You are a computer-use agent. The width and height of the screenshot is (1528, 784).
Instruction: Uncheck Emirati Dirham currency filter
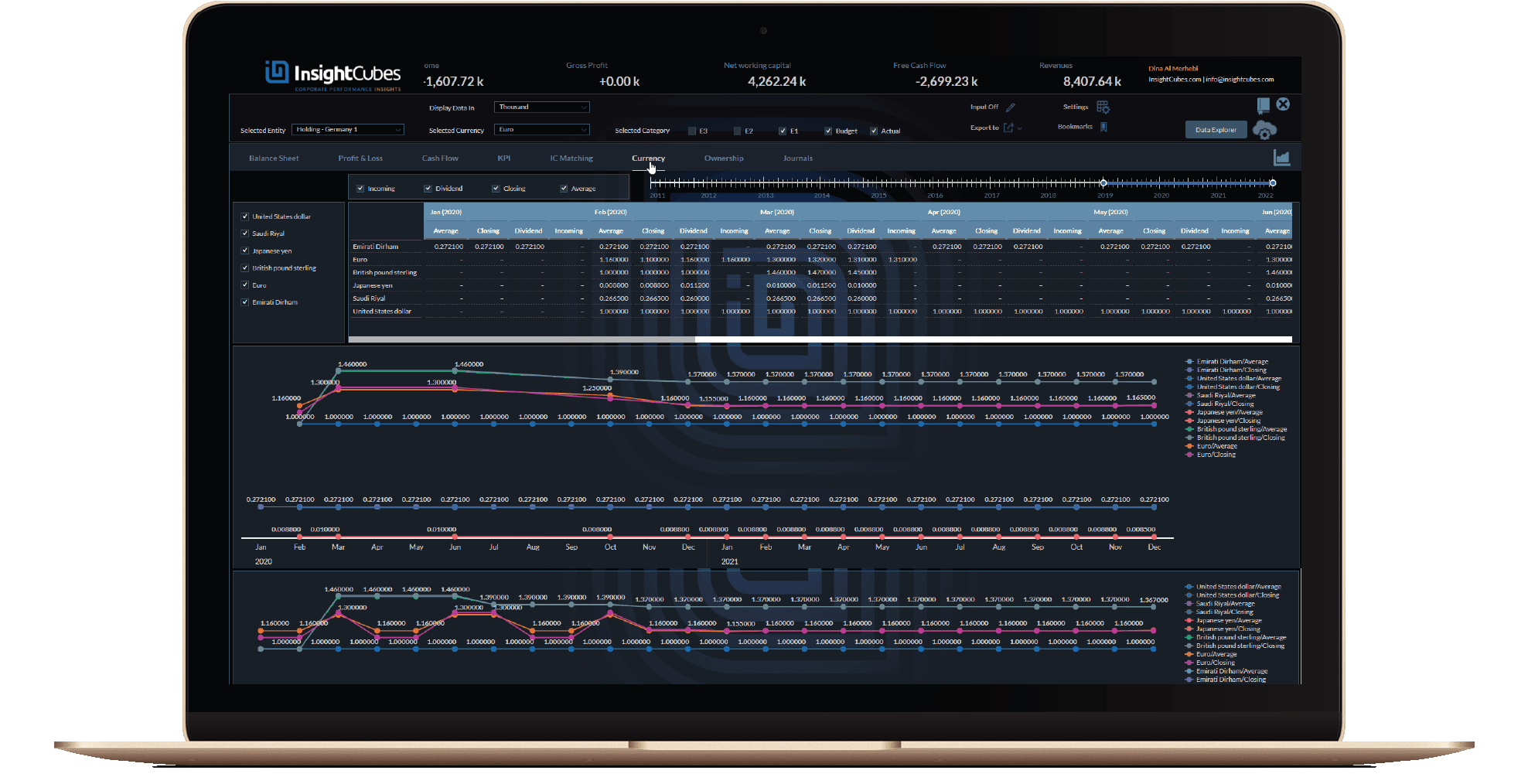coord(245,302)
